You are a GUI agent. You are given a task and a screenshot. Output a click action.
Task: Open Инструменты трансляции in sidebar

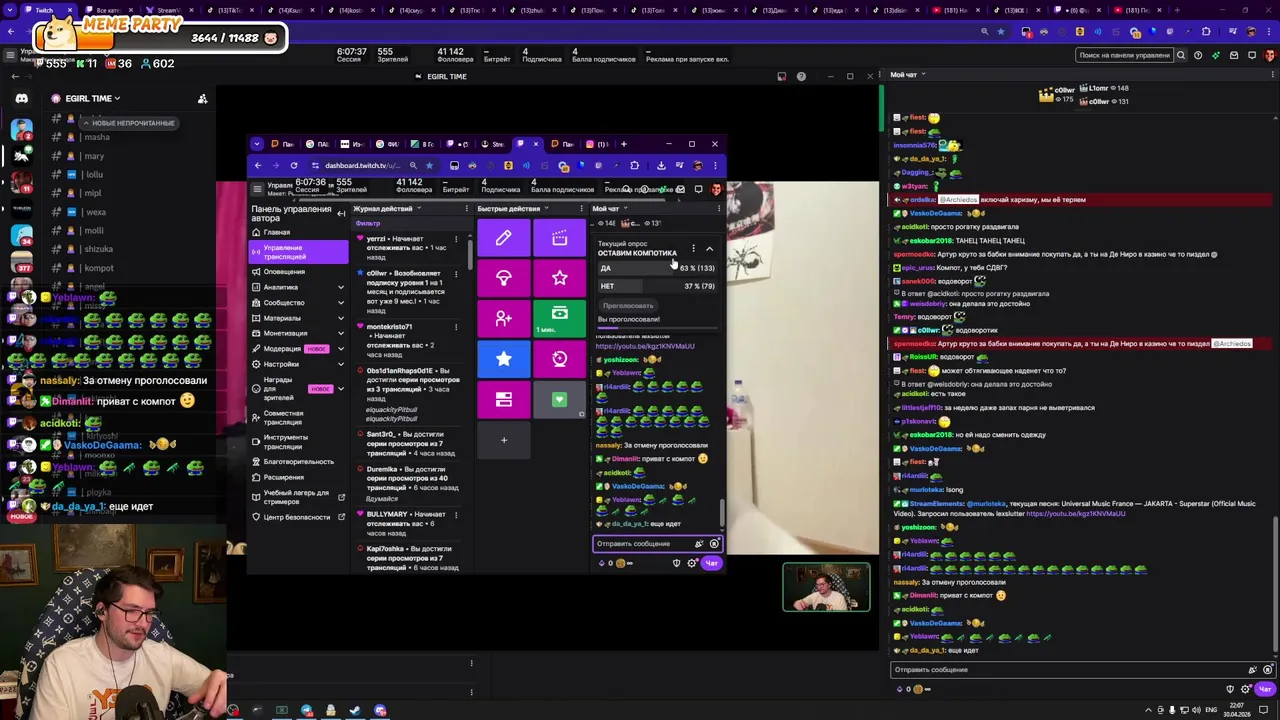(x=298, y=442)
